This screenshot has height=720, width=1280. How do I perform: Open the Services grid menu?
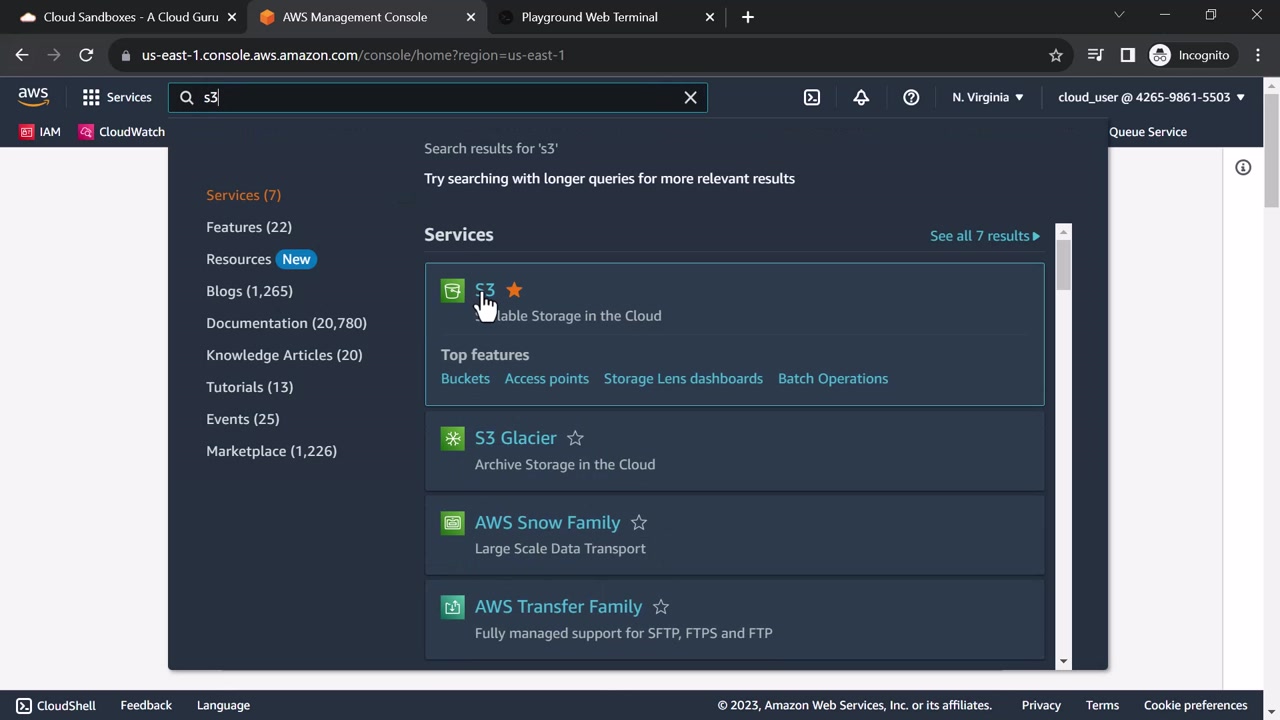point(117,97)
